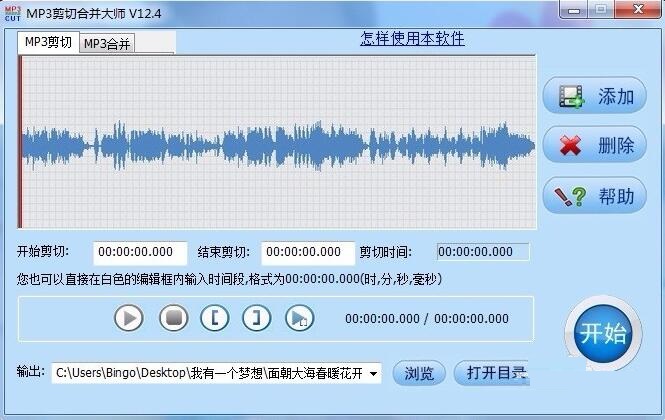Stop playback with the square stop button

coord(173,318)
